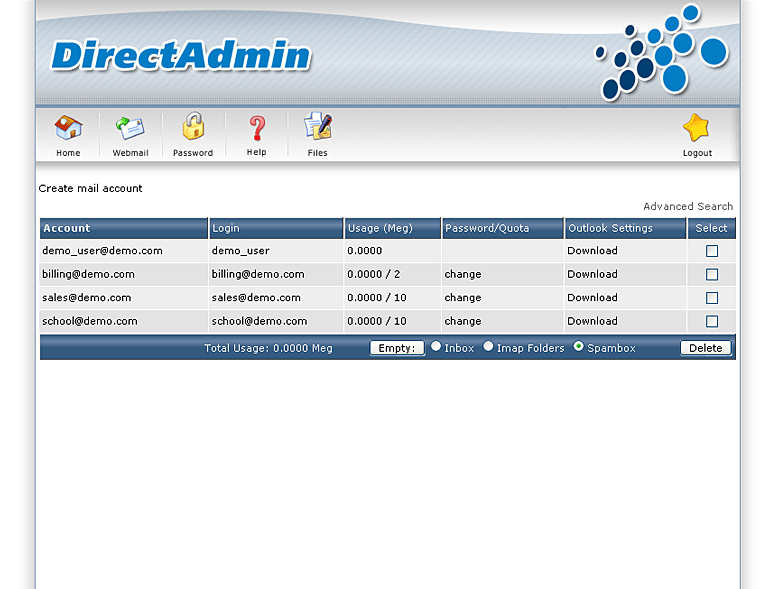The image size is (772, 589).
Task: Check the box for school@demo.com
Action: pyautogui.click(x=712, y=321)
